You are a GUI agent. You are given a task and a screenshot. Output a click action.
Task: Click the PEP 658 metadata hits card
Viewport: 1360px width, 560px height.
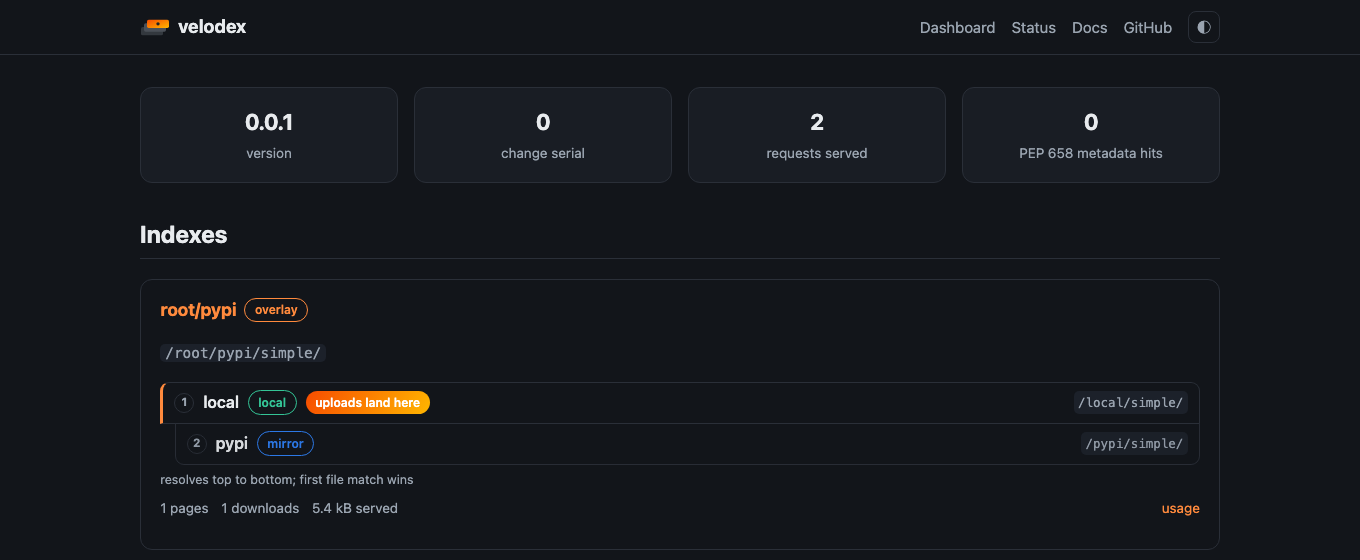(x=1091, y=135)
